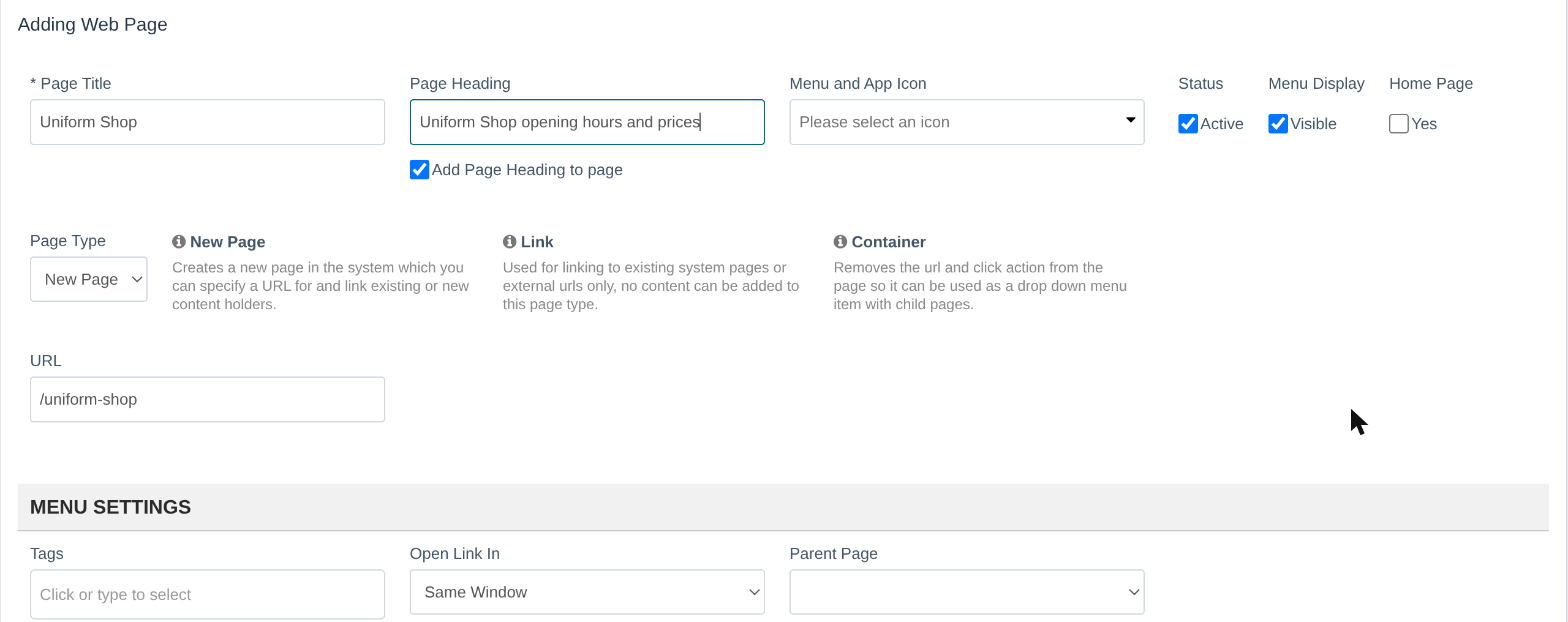1568x622 pixels.
Task: Click the info icon beside Container
Action: 840,242
